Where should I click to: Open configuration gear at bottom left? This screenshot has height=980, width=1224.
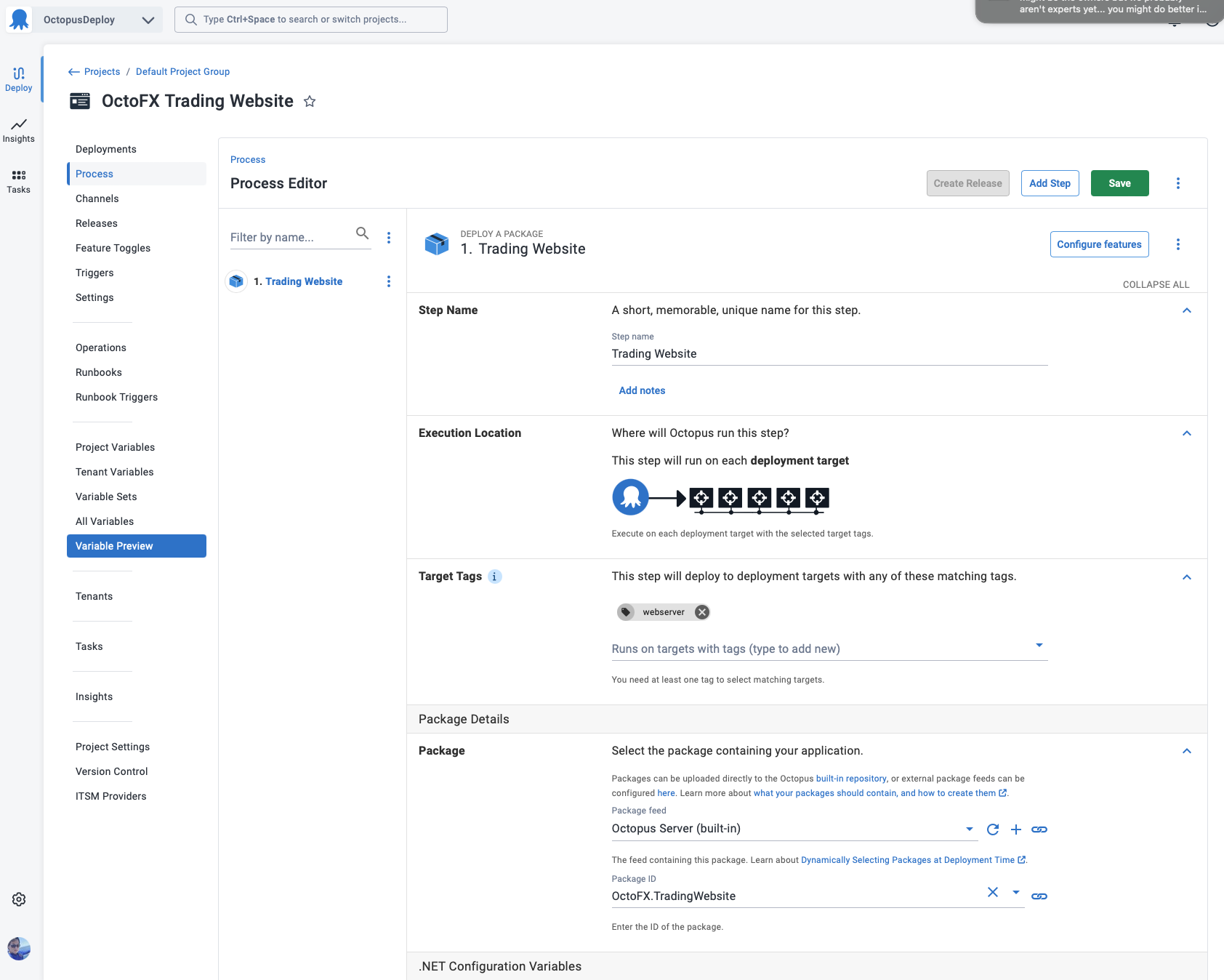[19, 899]
